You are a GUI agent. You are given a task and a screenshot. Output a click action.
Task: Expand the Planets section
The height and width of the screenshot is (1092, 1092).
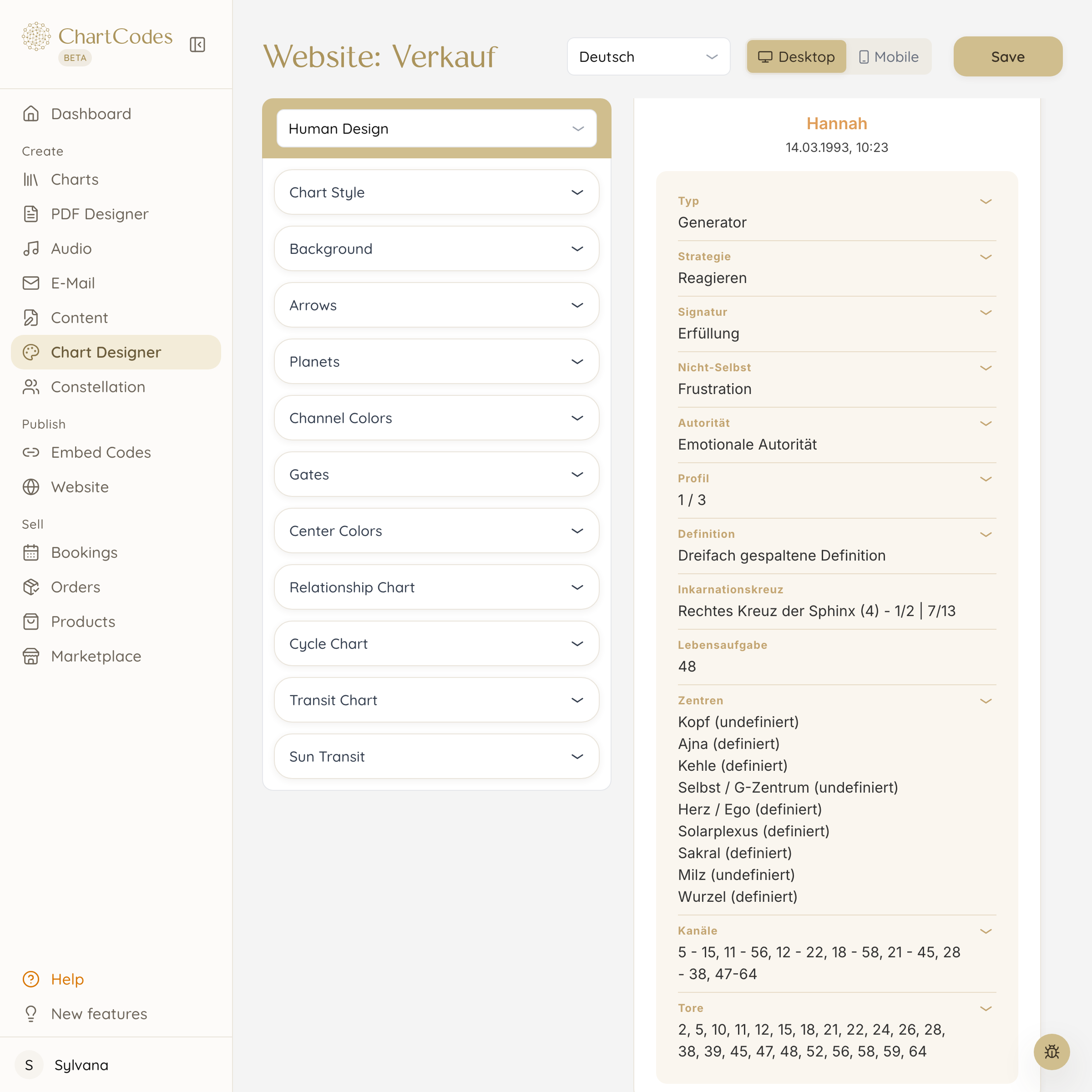pos(436,362)
